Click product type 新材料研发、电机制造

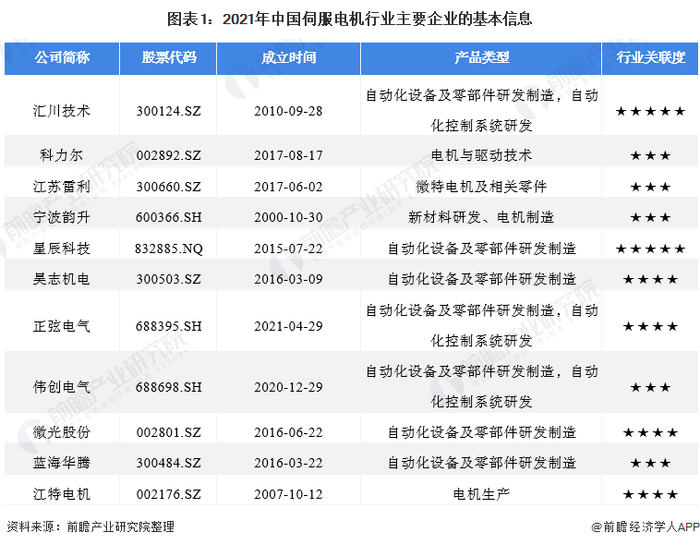coord(481,217)
